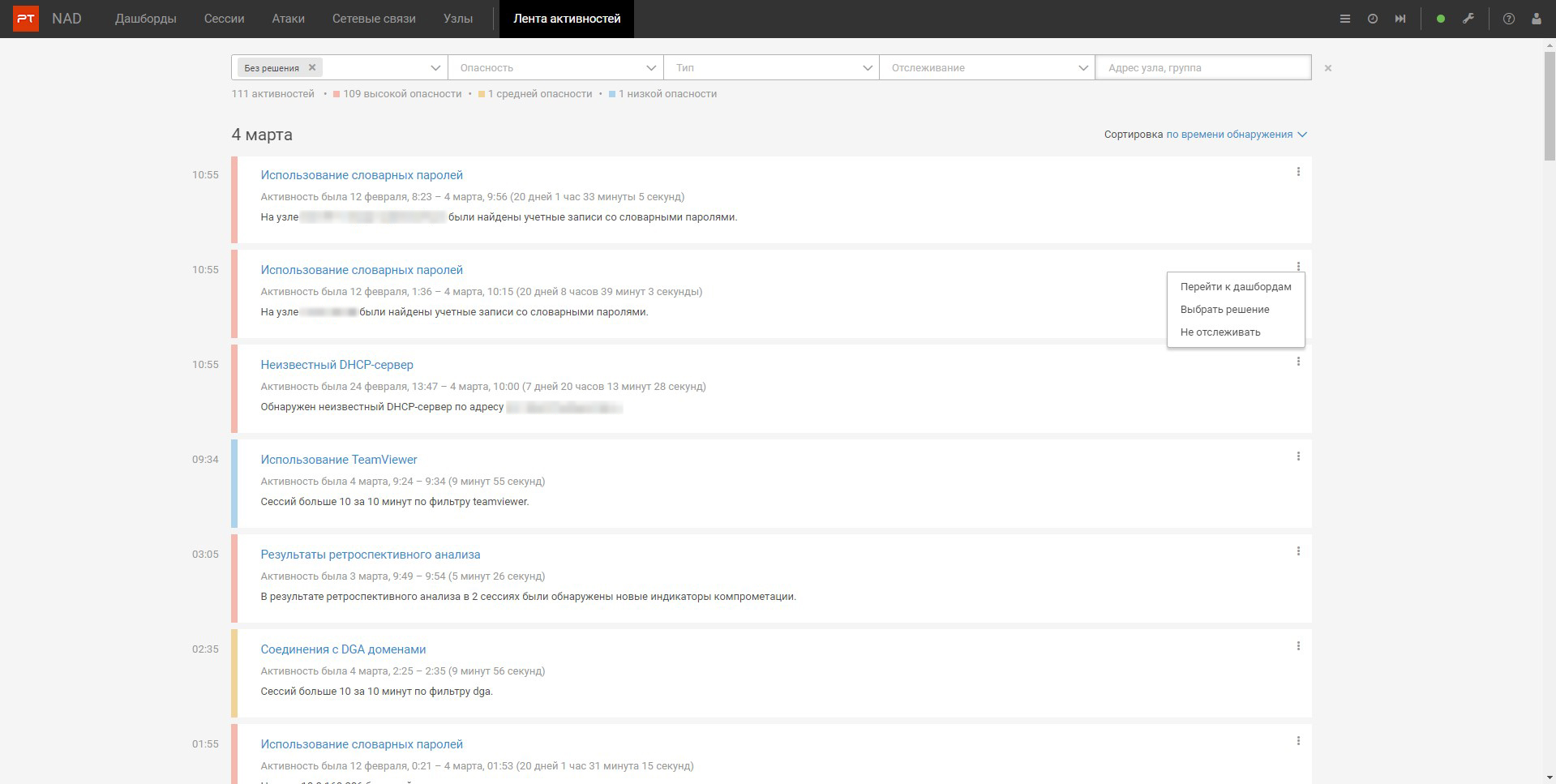Viewport: 1556px width, 784px height.
Task: Open the three-dot menu for TeamViewer activity
Action: pos(1298,456)
